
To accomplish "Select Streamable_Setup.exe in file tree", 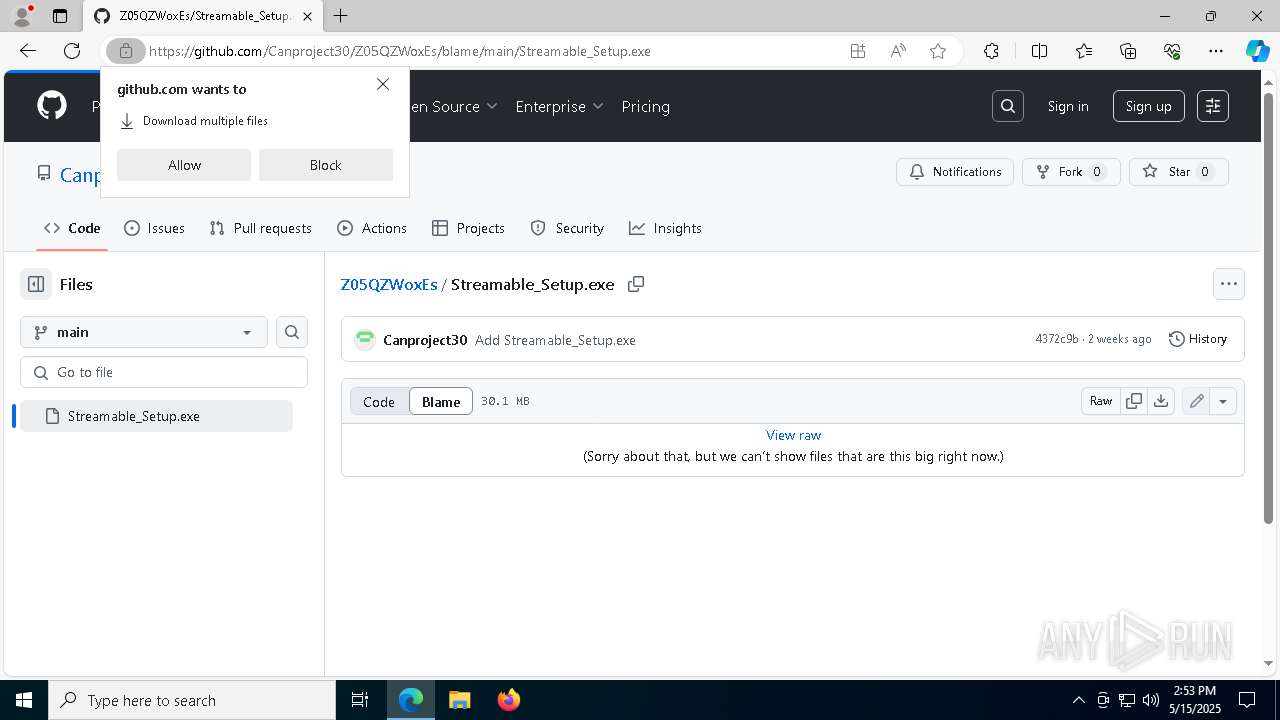I will [156, 416].
